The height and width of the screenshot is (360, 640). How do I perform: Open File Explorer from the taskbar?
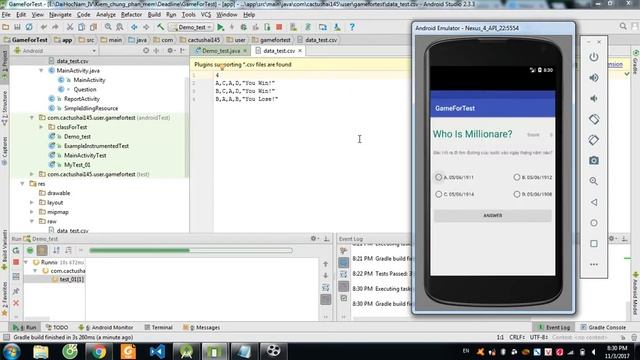pyautogui.click(x=40, y=351)
